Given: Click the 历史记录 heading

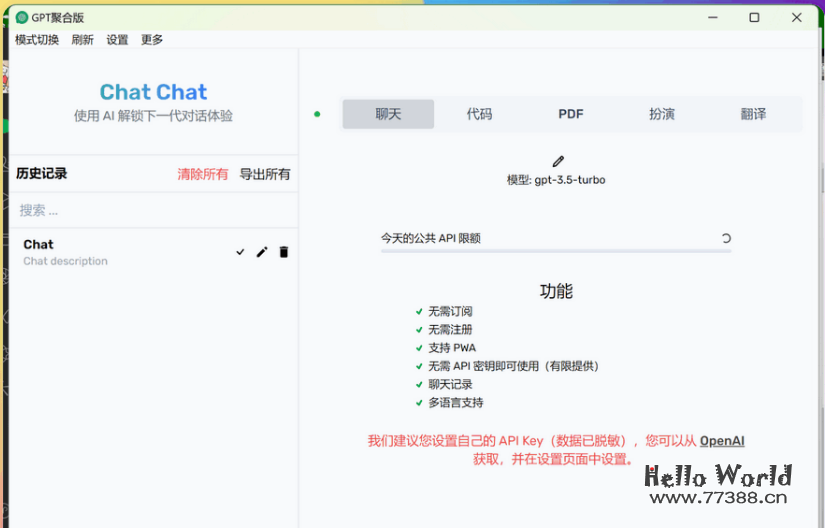Looking at the screenshot, I should click(42, 174).
